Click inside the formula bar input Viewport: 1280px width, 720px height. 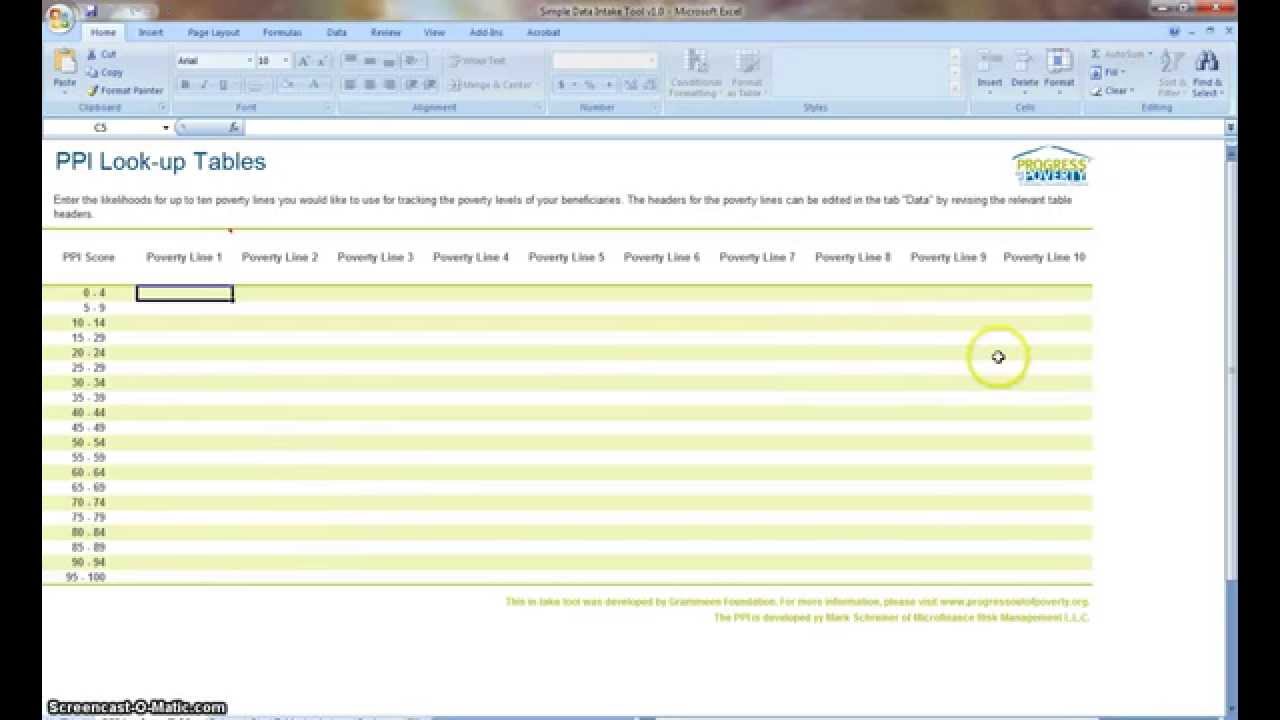tap(733, 127)
